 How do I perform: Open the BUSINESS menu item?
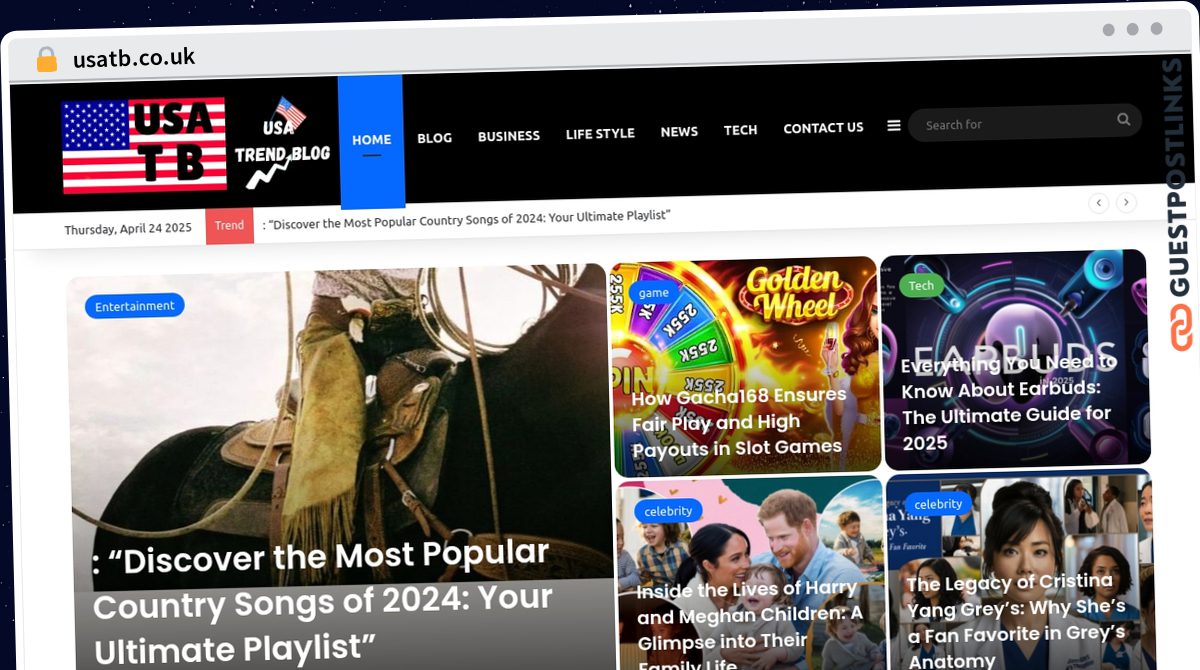pos(508,136)
